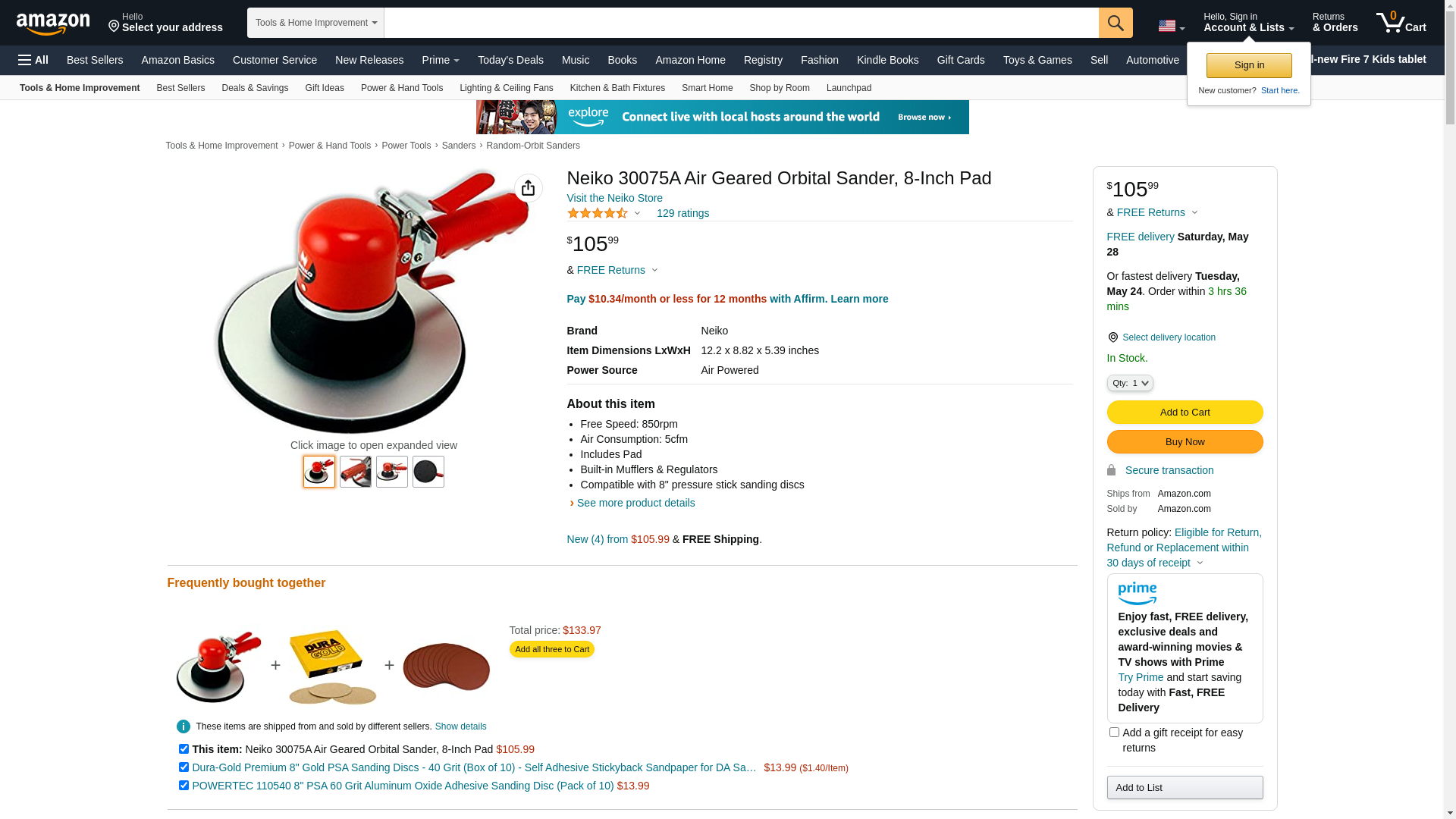Image resolution: width=1456 pixels, height=819 pixels.
Task: Open the Qty quantity dropdown
Action: tap(1130, 383)
